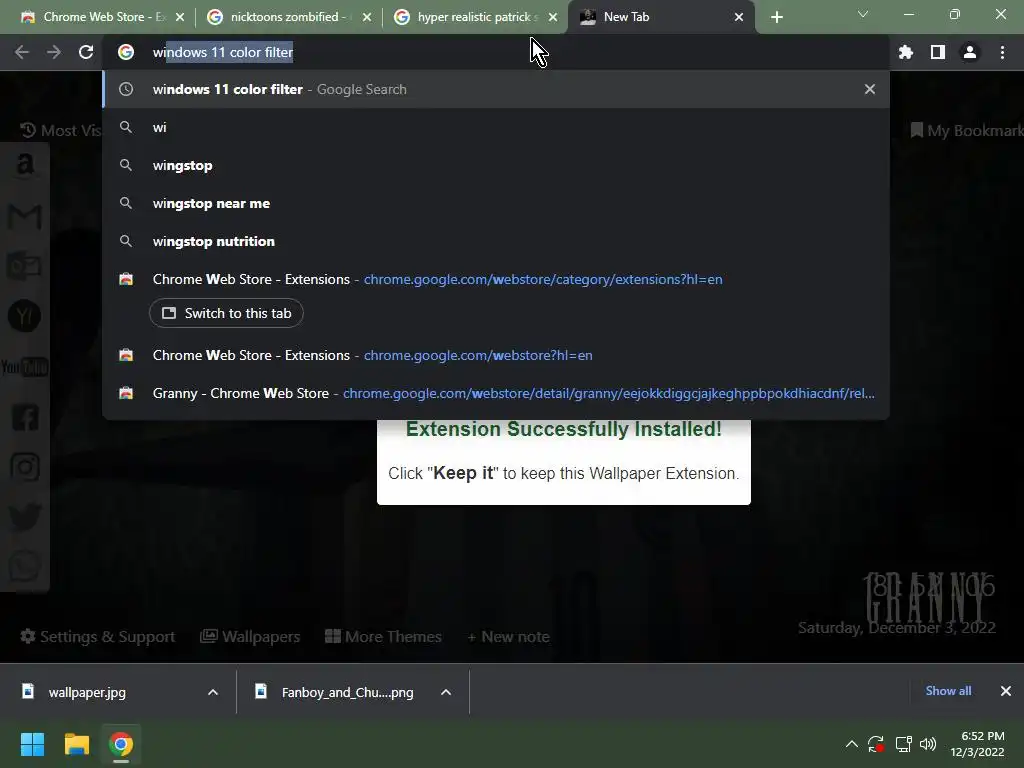
Task: Open File Explorer from the taskbar
Action: click(x=76, y=744)
